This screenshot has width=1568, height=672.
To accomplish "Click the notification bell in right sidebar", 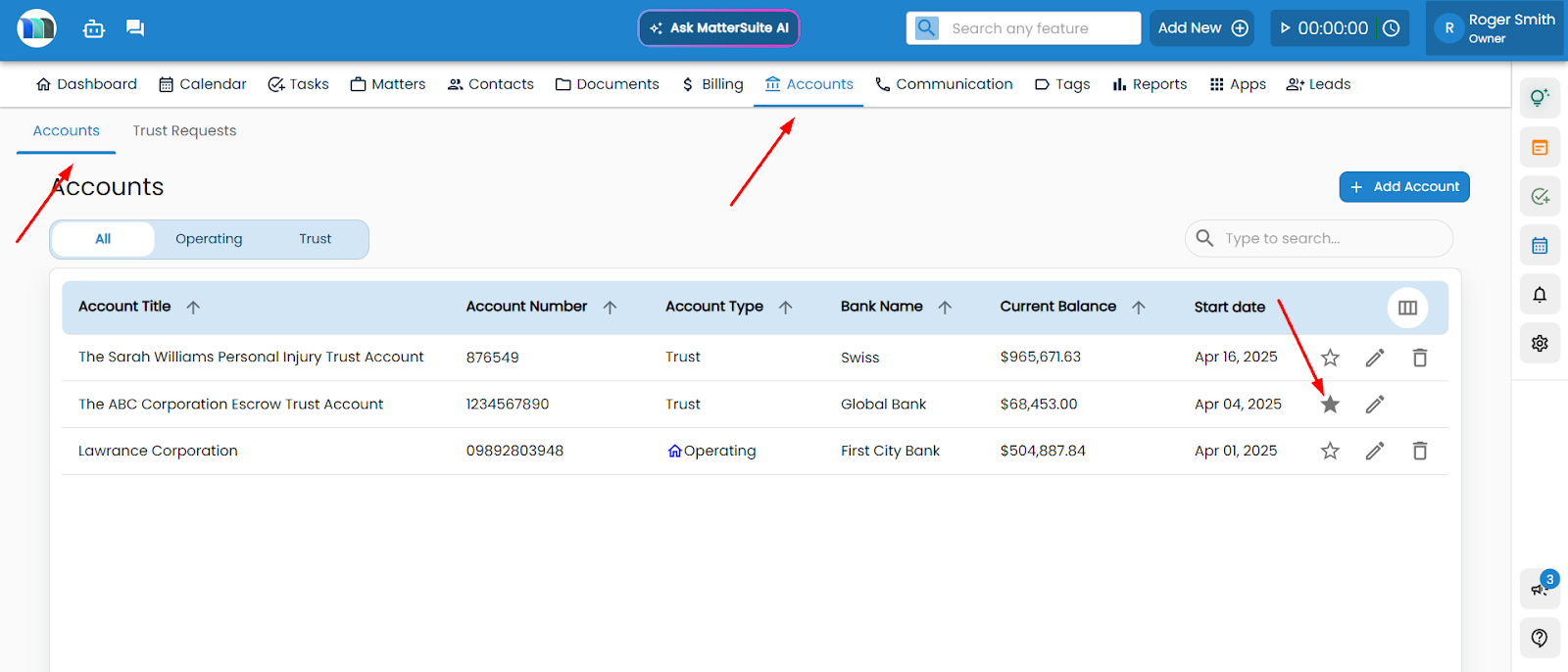I will point(1540,295).
